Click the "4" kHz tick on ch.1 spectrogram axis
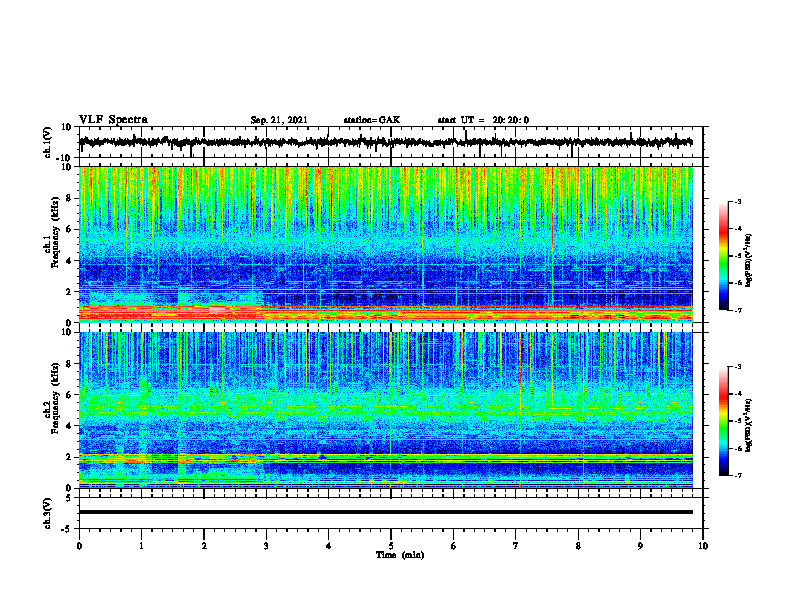Screen dimensions: 792x612 pos(69,261)
